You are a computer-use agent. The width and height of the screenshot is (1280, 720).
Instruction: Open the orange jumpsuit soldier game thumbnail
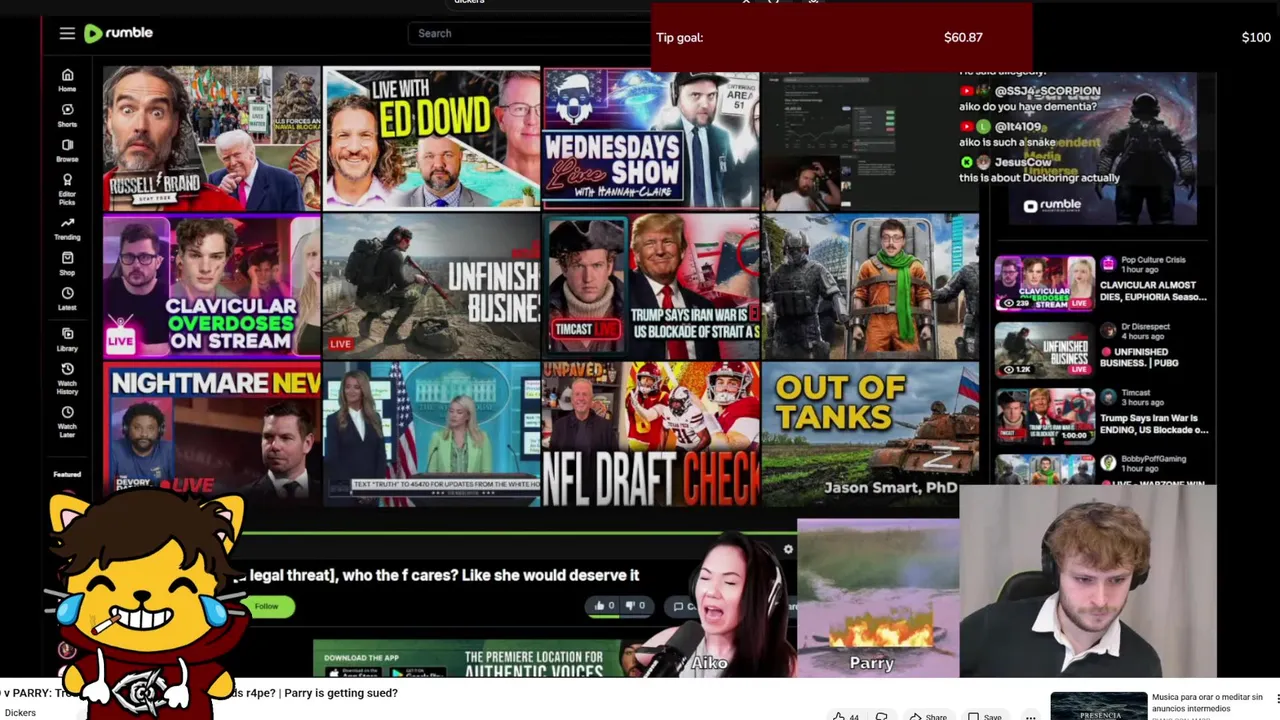pyautogui.click(x=871, y=286)
